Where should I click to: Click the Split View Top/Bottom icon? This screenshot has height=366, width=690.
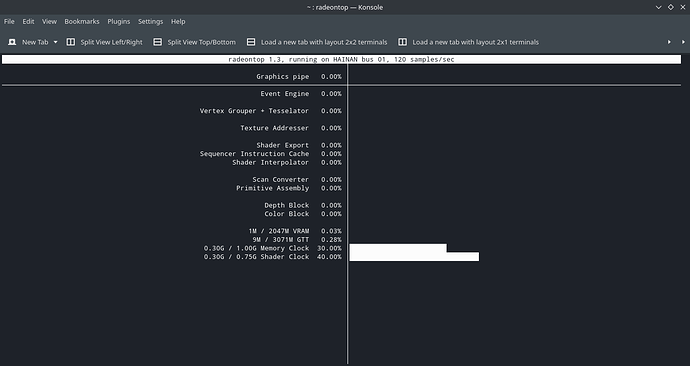[x=158, y=42]
